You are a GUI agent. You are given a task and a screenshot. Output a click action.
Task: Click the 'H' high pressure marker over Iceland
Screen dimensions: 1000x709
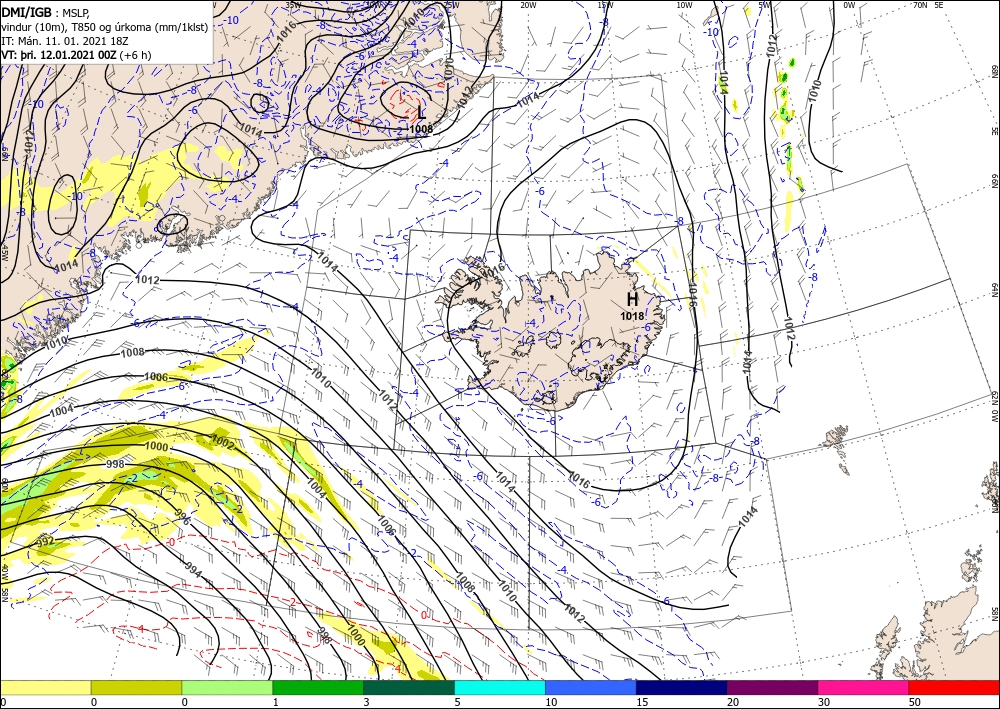(632, 299)
